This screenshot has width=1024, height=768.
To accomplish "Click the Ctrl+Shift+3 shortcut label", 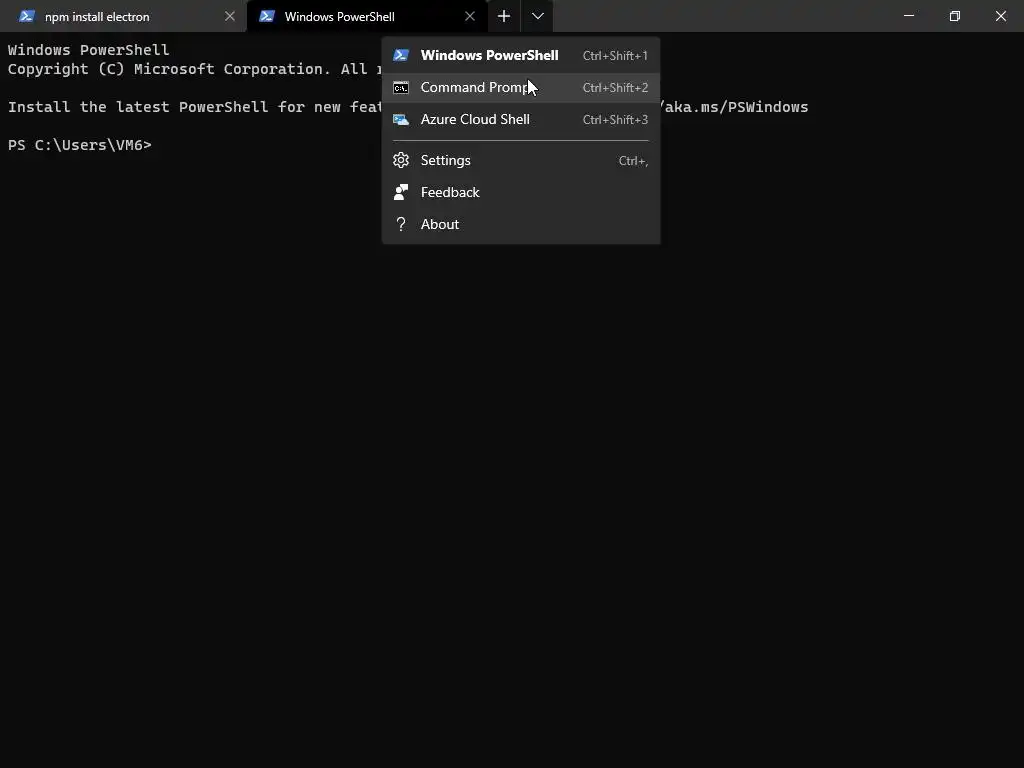I will 615,120.
